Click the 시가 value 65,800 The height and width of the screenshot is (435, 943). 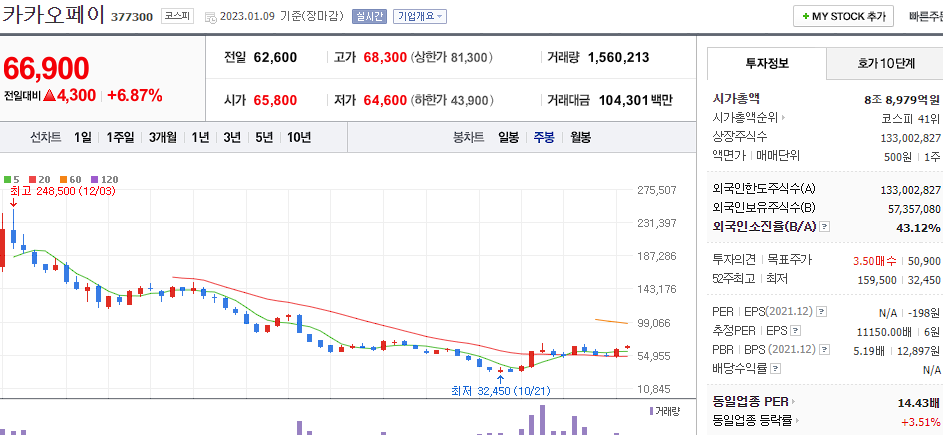pos(275,100)
